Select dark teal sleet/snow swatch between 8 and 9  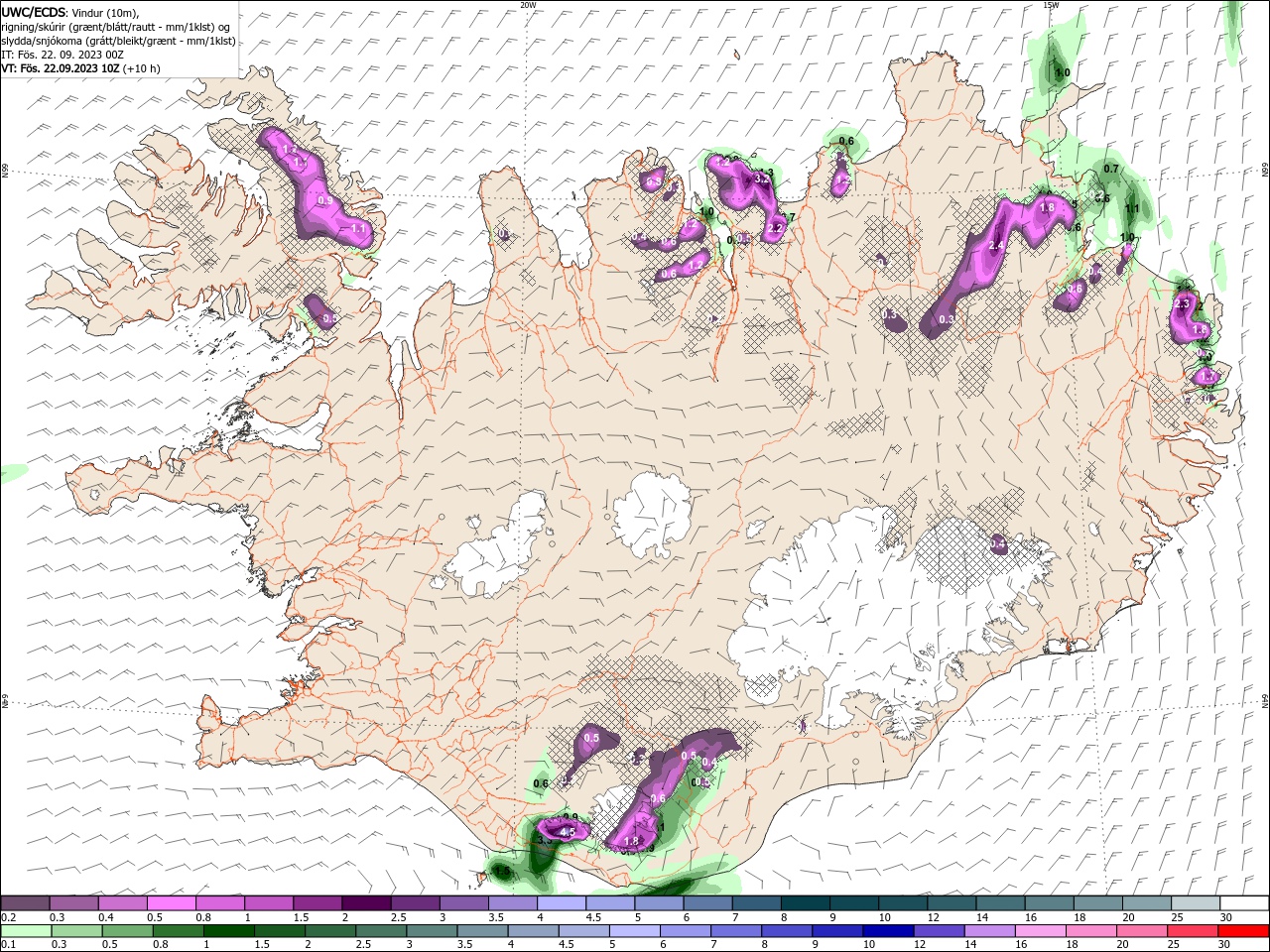806,902
